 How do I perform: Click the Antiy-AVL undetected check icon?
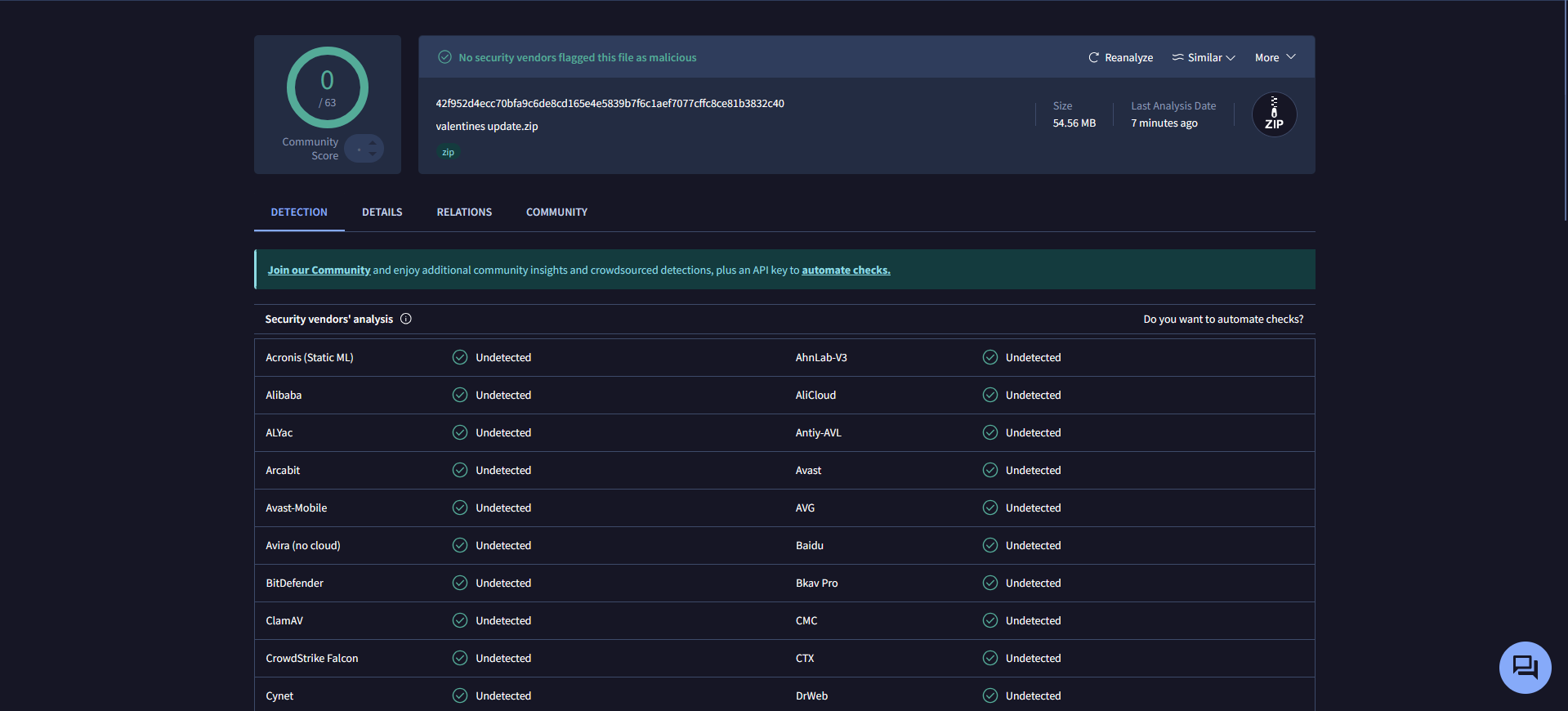coord(990,432)
